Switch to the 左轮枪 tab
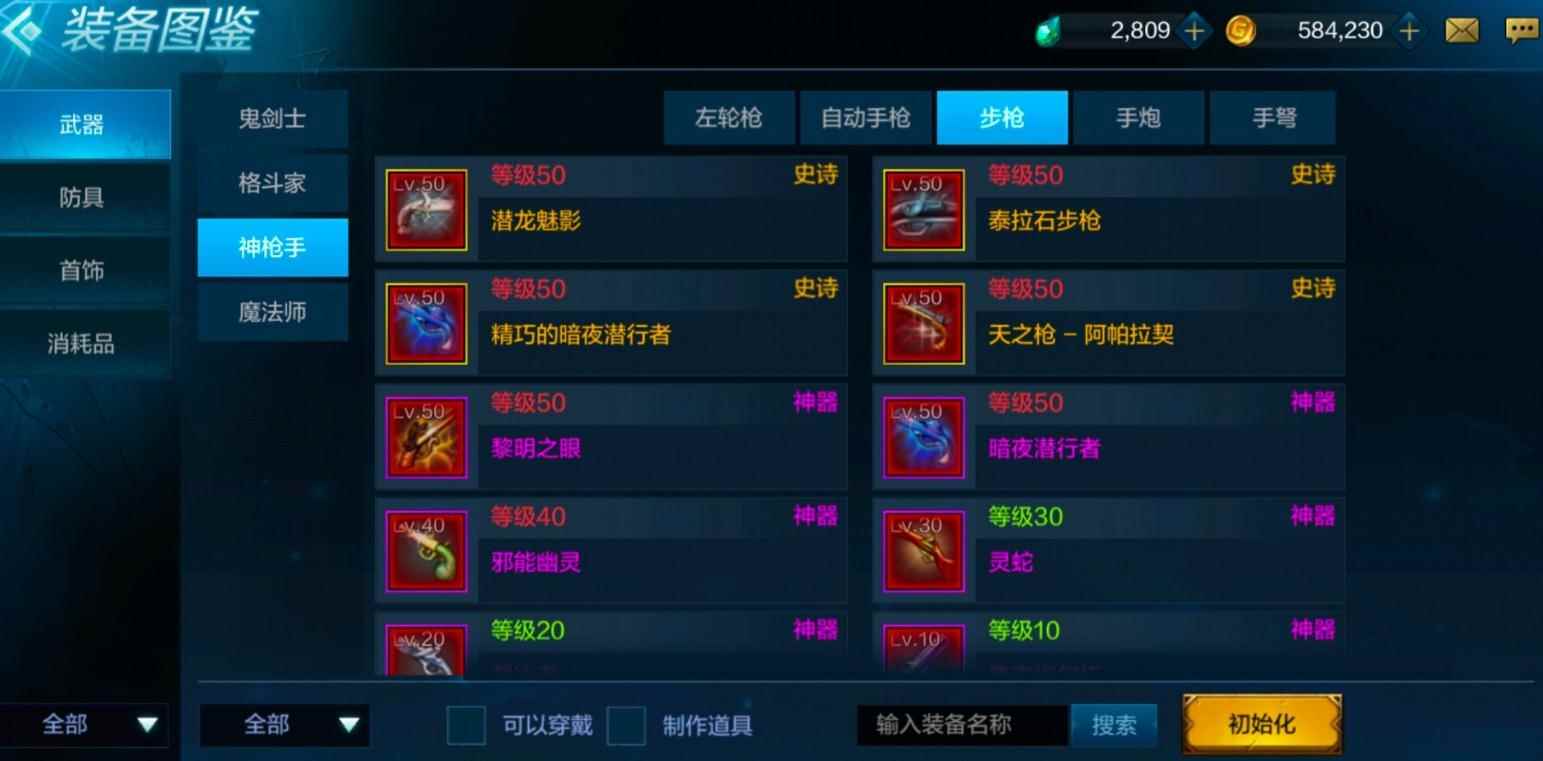 click(729, 118)
